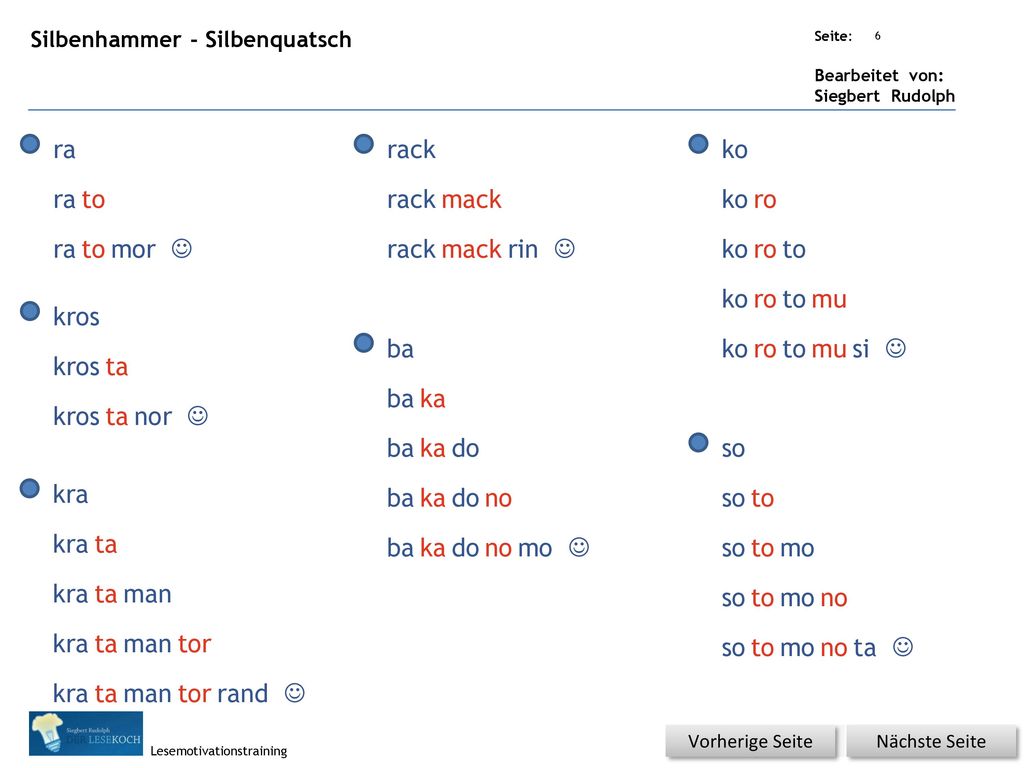Click the smiley after 'ko ro to mu si'
Viewport: 1024px width, 768px height.
click(x=896, y=348)
